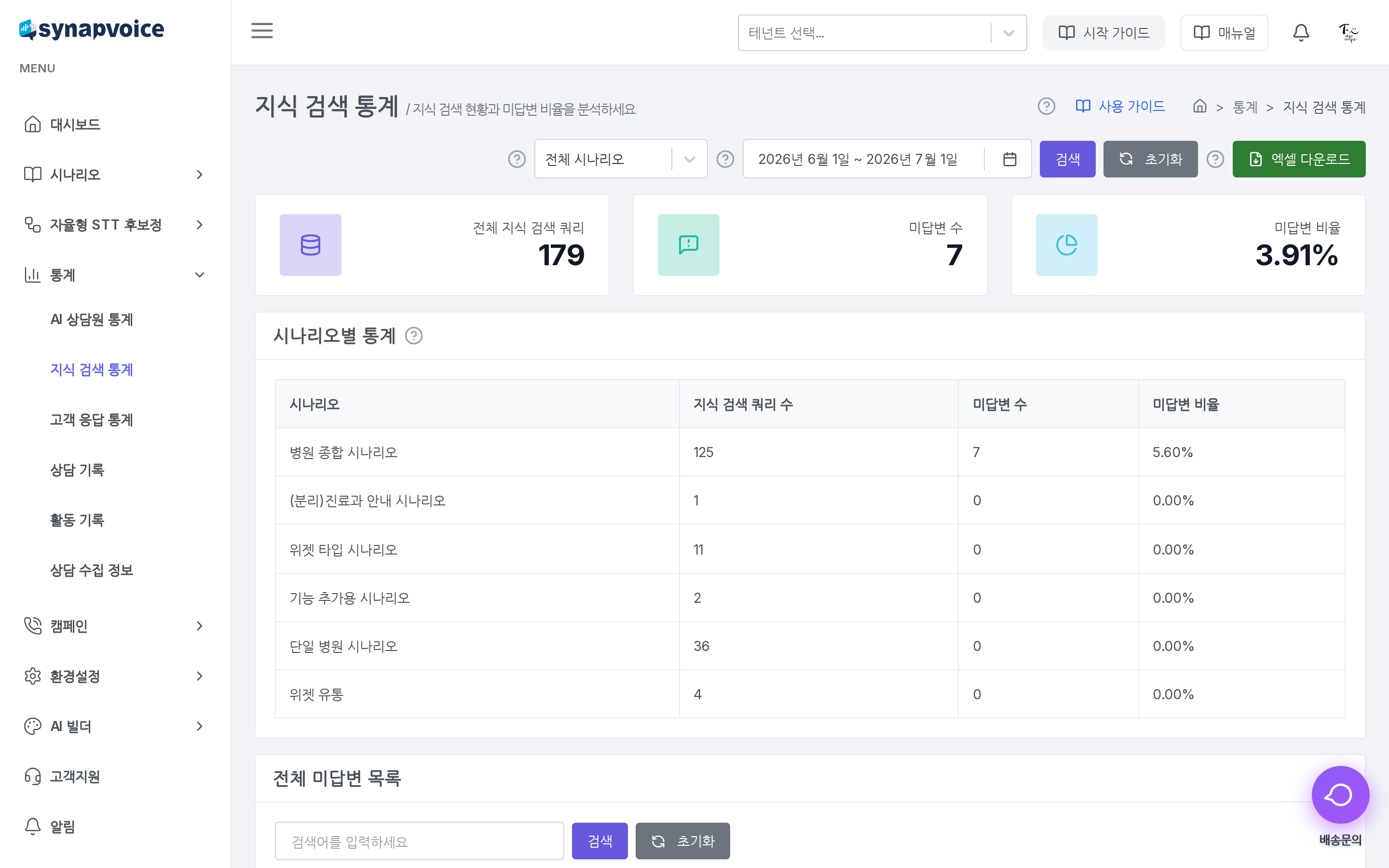Click the database icon in query card
The height and width of the screenshot is (868, 1389).
point(311,245)
